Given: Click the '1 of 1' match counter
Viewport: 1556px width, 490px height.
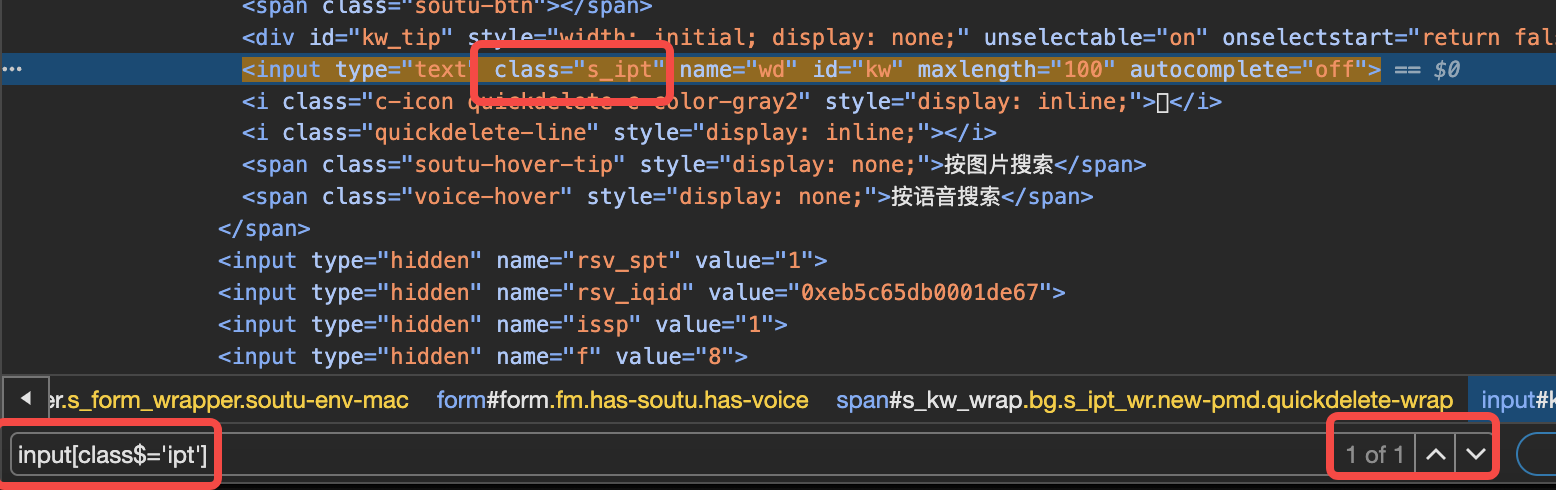Looking at the screenshot, I should click(1375, 456).
